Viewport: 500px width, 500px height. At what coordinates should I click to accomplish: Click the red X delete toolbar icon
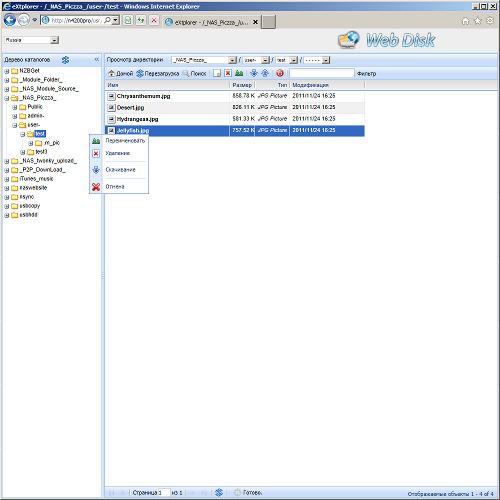[228, 73]
